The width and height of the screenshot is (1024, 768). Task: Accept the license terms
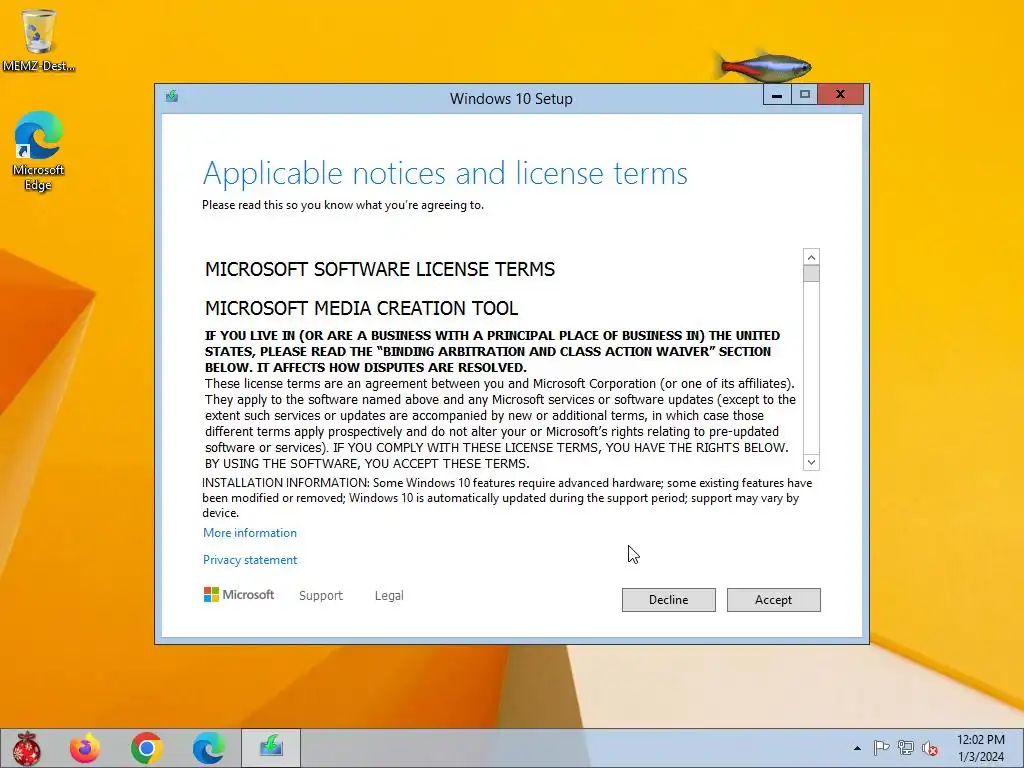(773, 600)
